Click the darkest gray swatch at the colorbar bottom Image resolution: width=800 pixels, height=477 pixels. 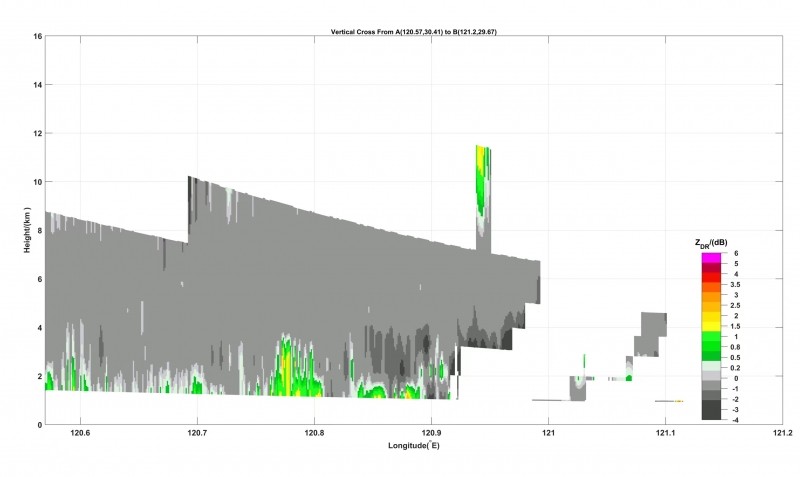coord(710,414)
